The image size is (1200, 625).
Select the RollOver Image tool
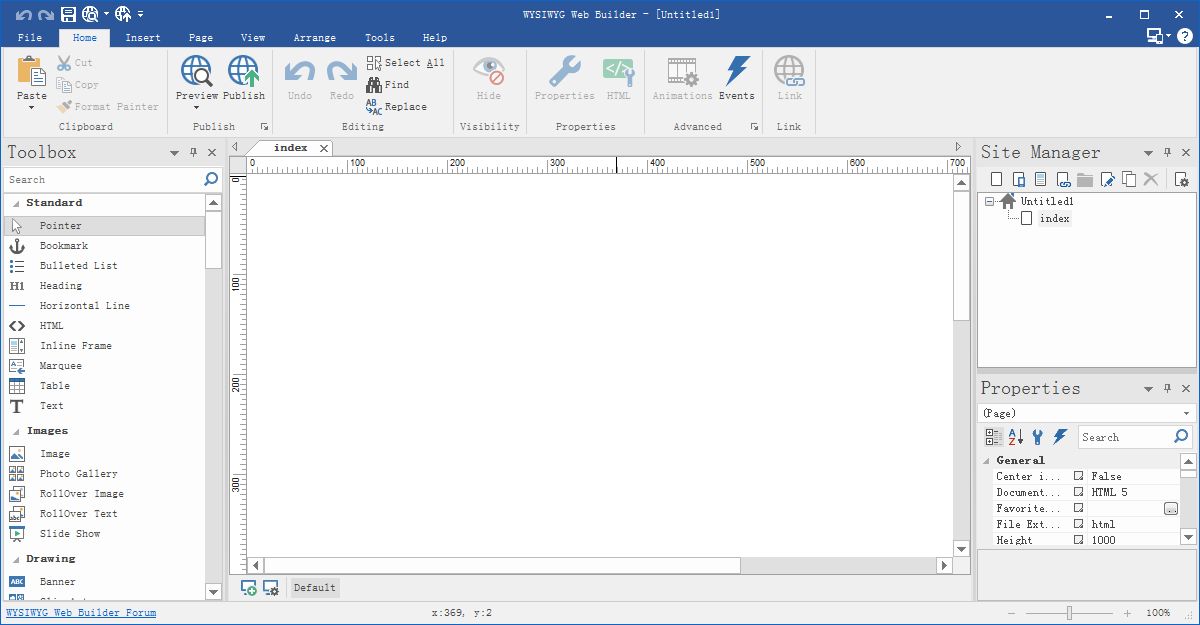105,494
